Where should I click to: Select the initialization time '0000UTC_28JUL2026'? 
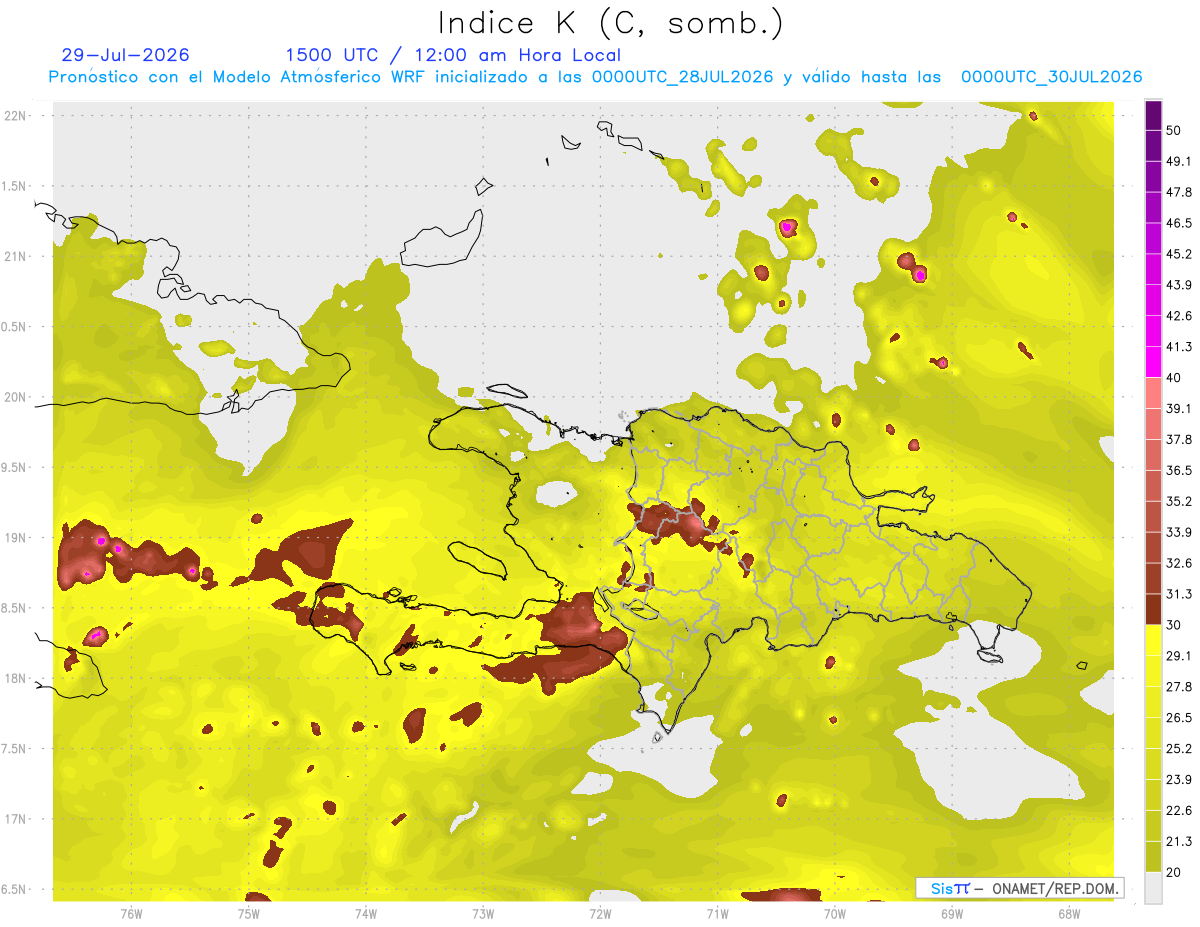pyautogui.click(x=682, y=77)
